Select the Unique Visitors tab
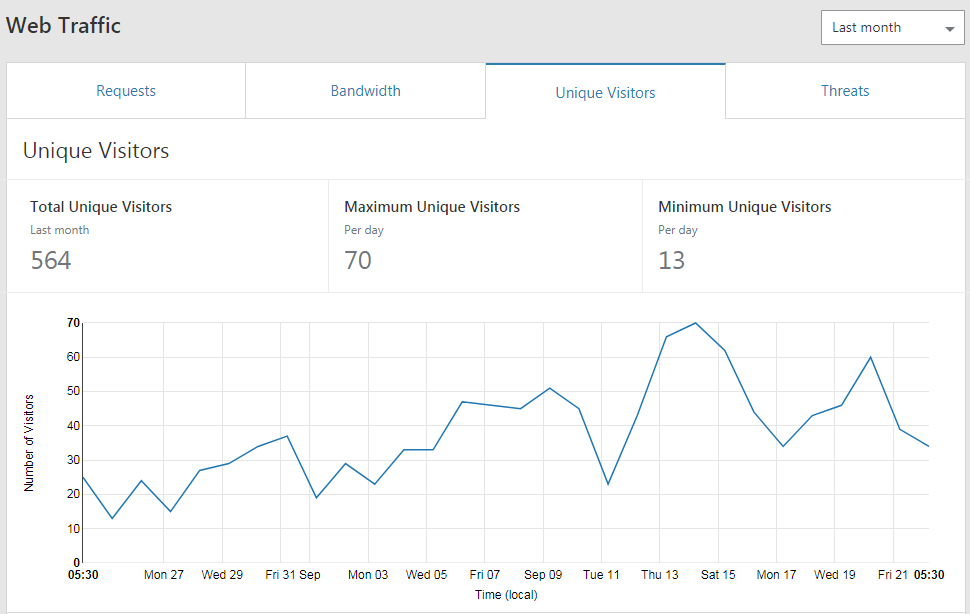The width and height of the screenshot is (970, 614). (x=605, y=93)
